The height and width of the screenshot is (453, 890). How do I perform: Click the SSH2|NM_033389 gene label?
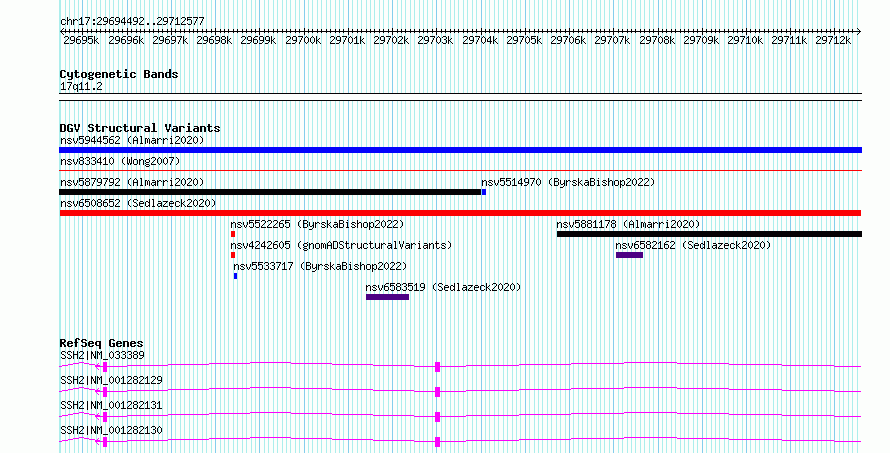(x=102, y=355)
